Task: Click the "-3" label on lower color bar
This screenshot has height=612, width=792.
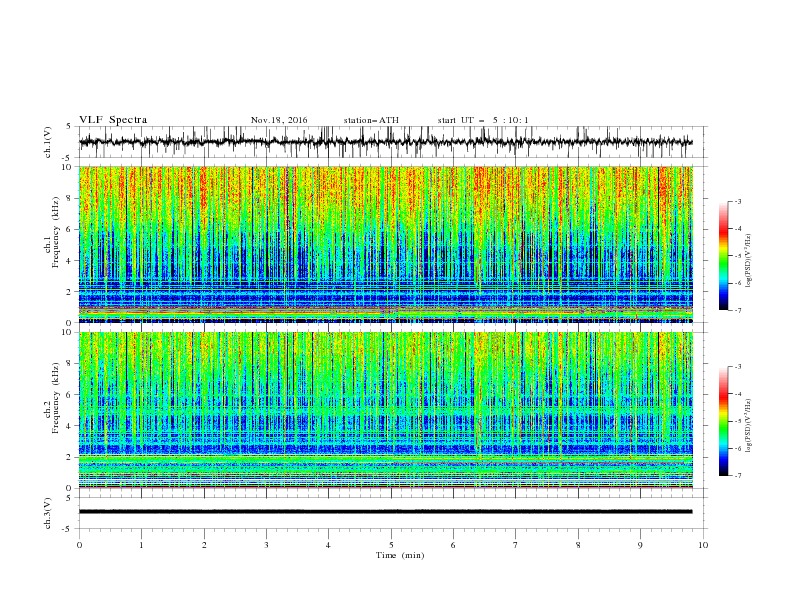Action: [737, 367]
